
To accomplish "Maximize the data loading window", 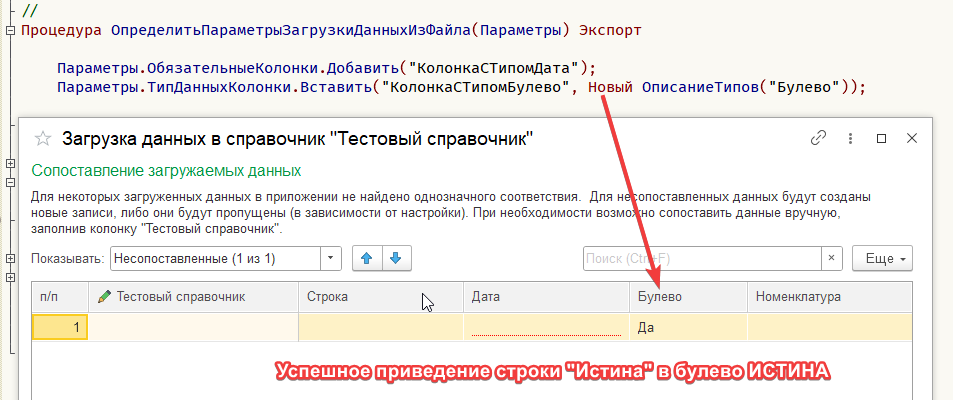I will coord(881,139).
